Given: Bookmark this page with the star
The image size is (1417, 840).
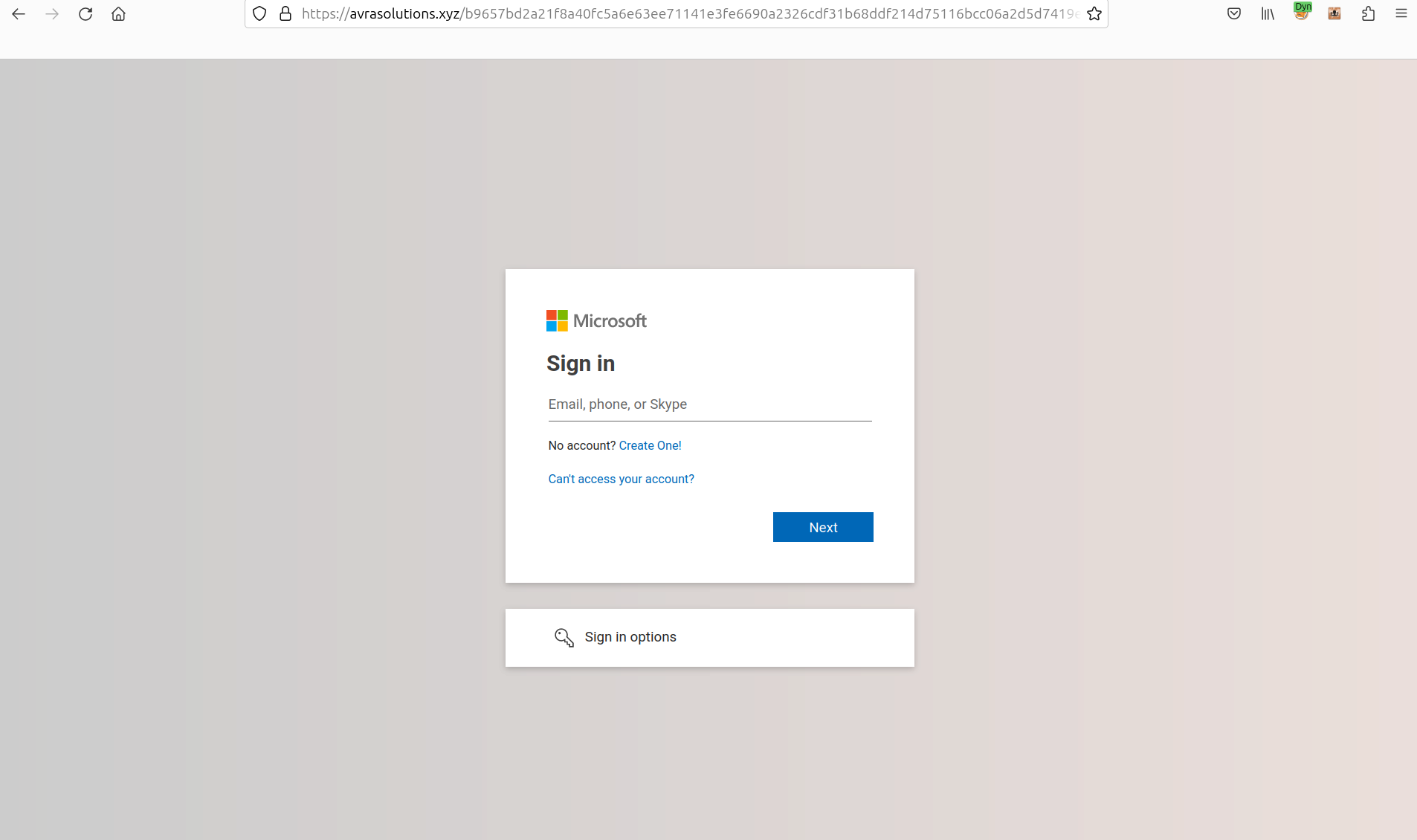Looking at the screenshot, I should pyautogui.click(x=1094, y=14).
